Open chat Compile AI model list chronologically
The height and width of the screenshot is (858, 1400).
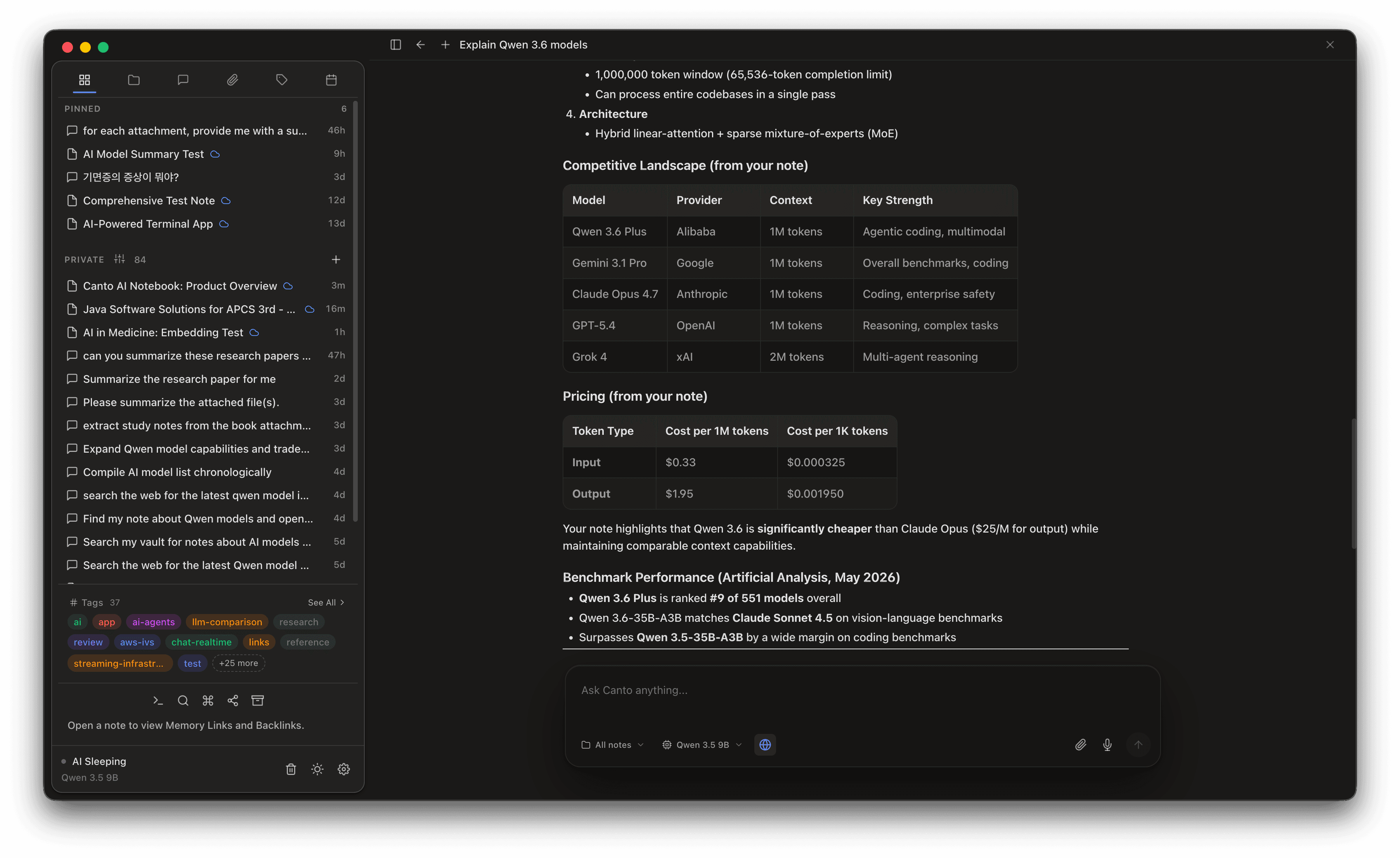click(x=205, y=472)
